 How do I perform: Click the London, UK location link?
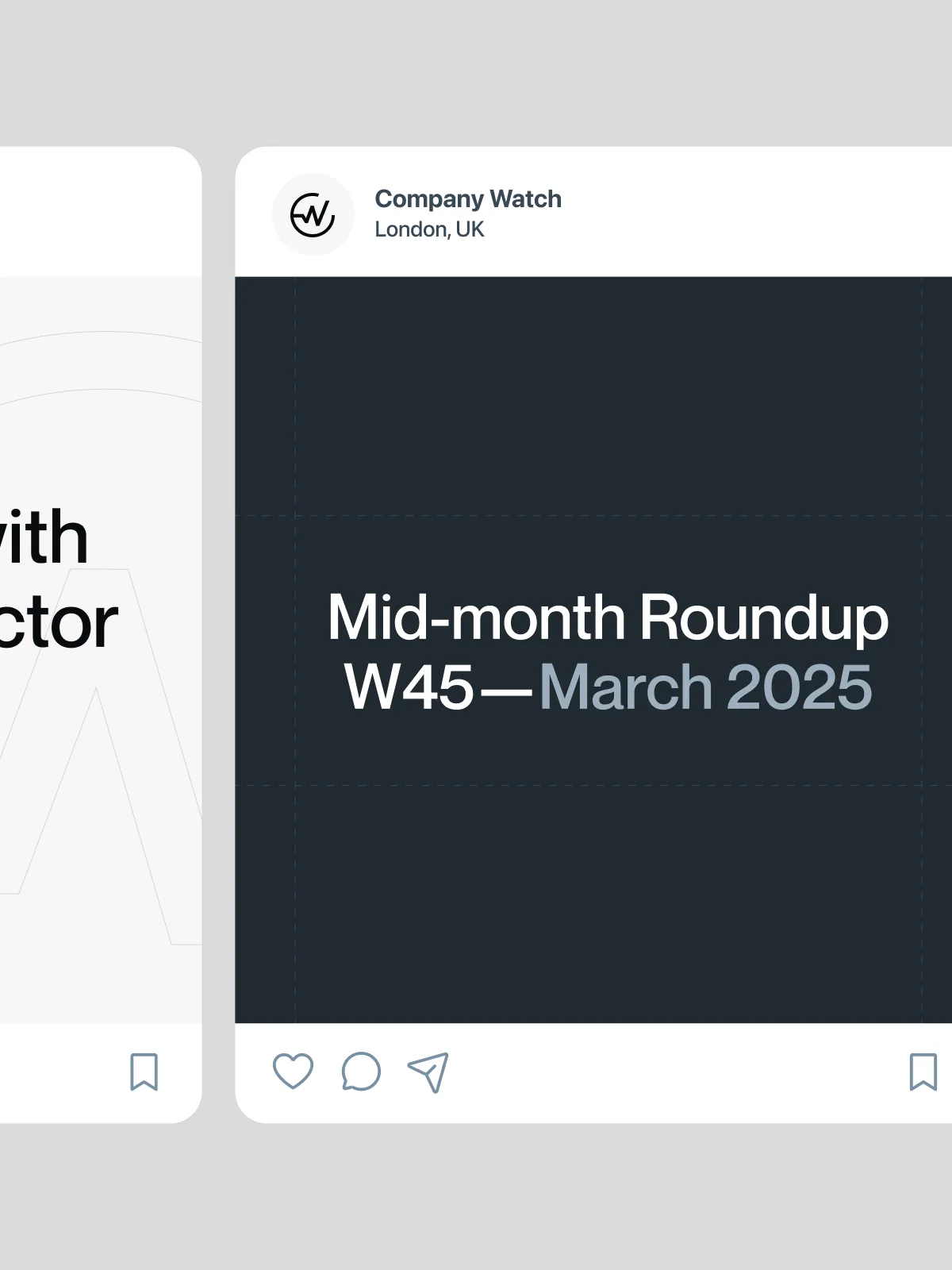coord(429,230)
